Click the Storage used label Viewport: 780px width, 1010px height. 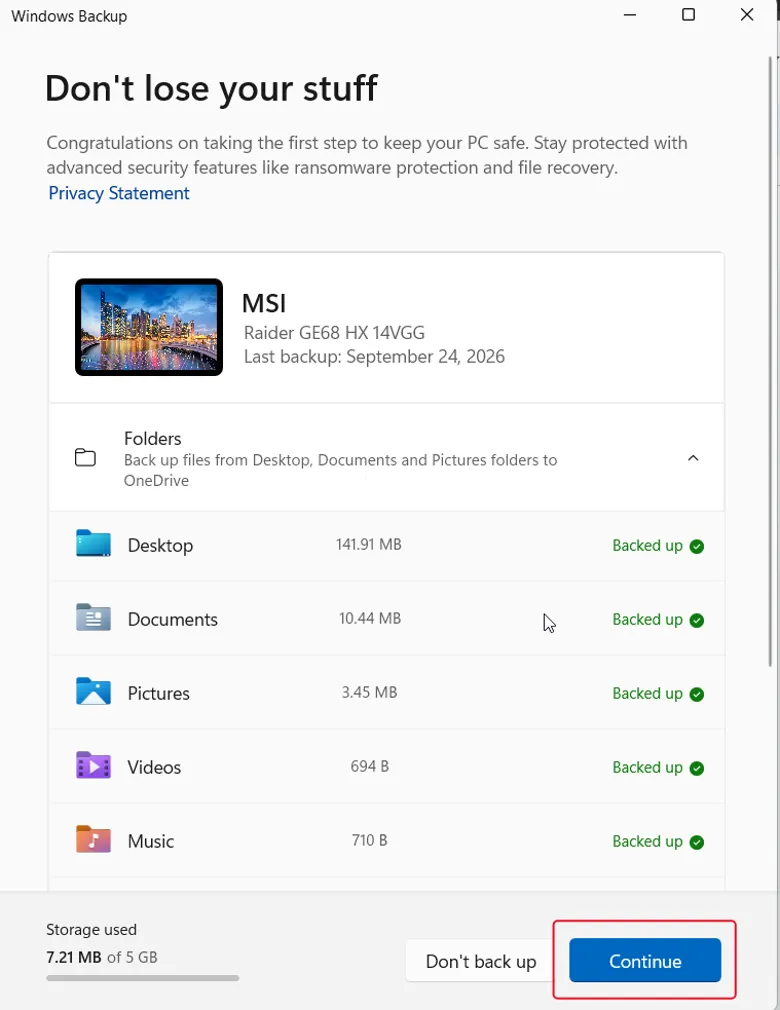(x=91, y=929)
